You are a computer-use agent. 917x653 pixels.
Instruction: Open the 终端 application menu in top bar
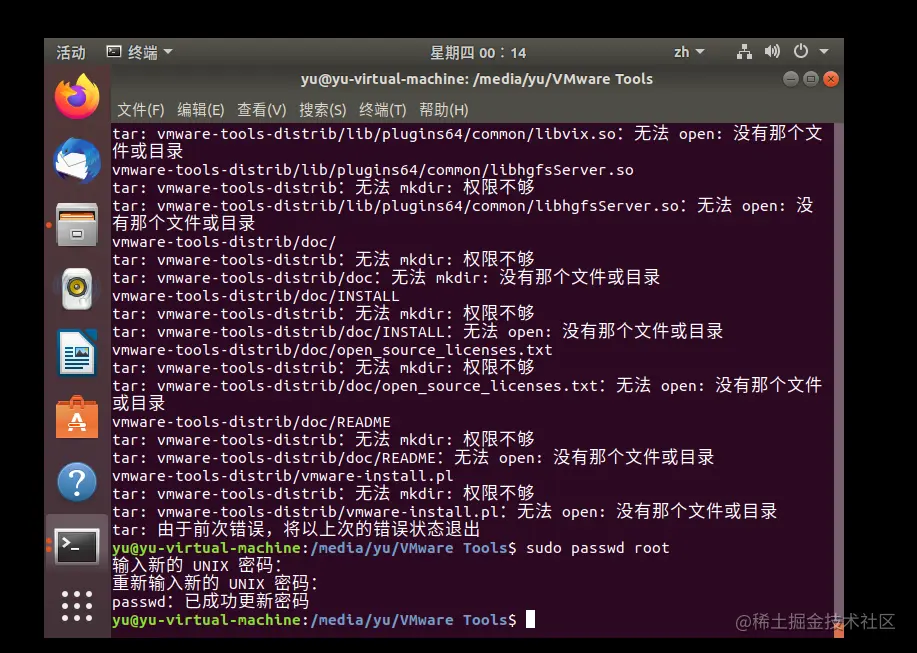click(139, 52)
